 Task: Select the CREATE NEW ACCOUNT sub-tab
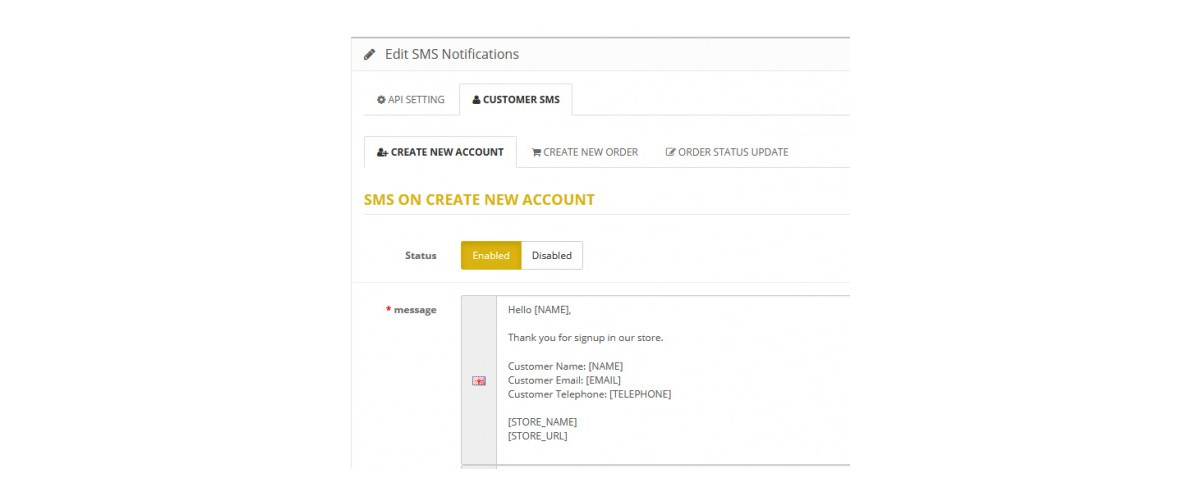[x=440, y=152]
